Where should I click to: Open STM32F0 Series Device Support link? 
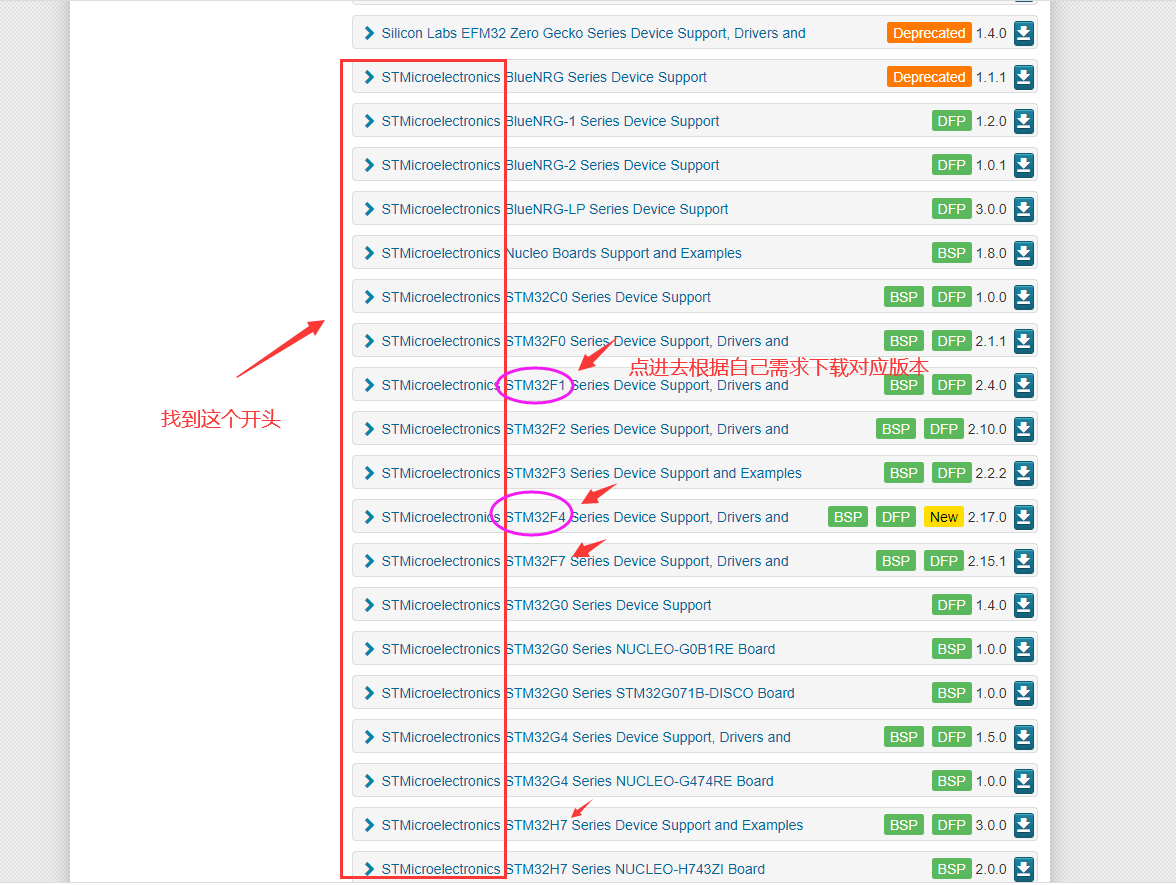pos(585,341)
